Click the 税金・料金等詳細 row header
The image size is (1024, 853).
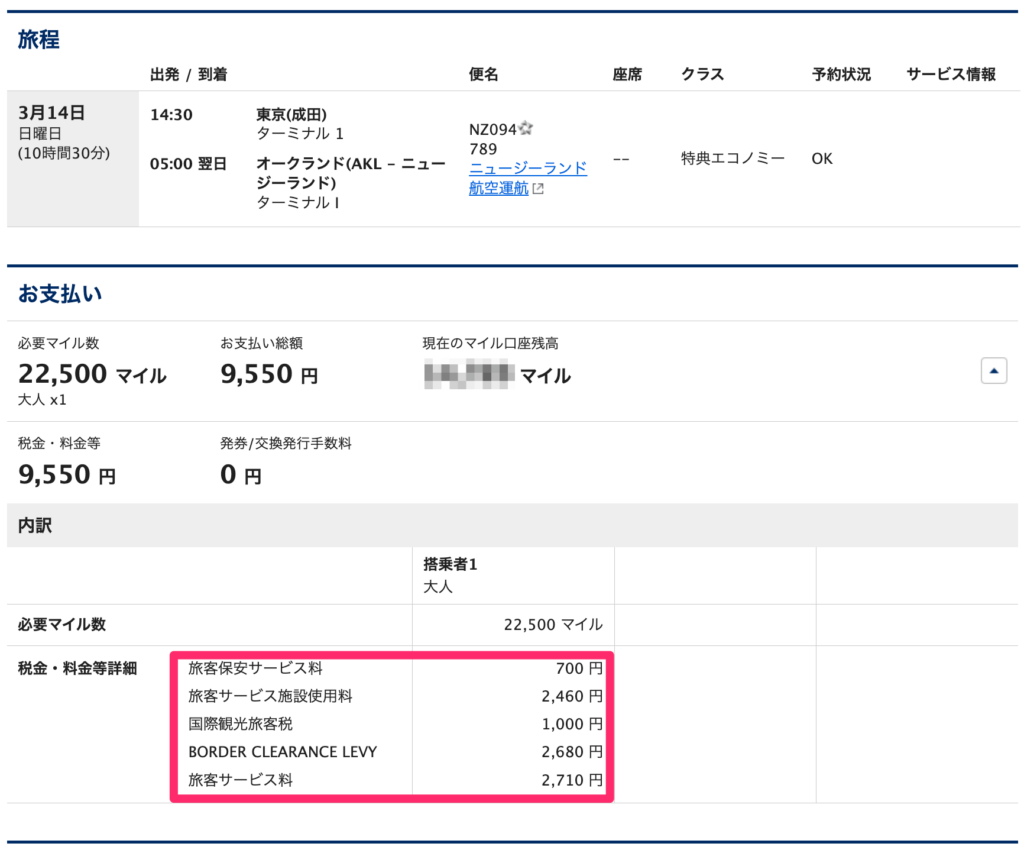77,668
